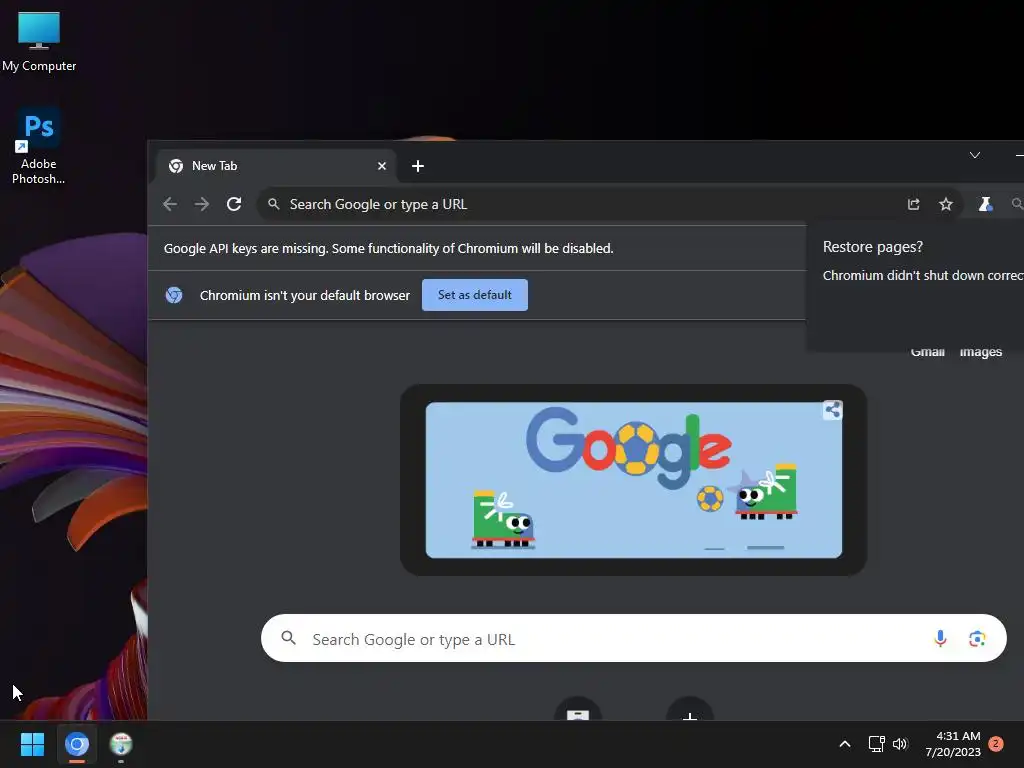The image size is (1024, 768).
Task: Open the notifications badge showing 2
Action: point(996,744)
